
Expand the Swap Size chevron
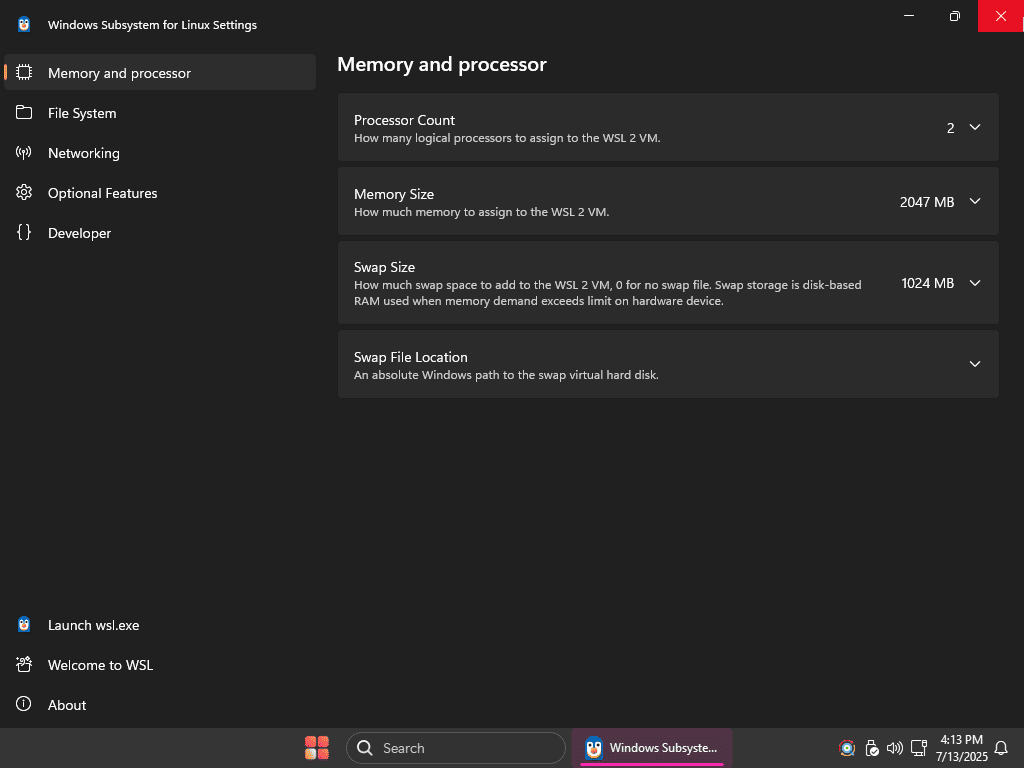click(975, 283)
